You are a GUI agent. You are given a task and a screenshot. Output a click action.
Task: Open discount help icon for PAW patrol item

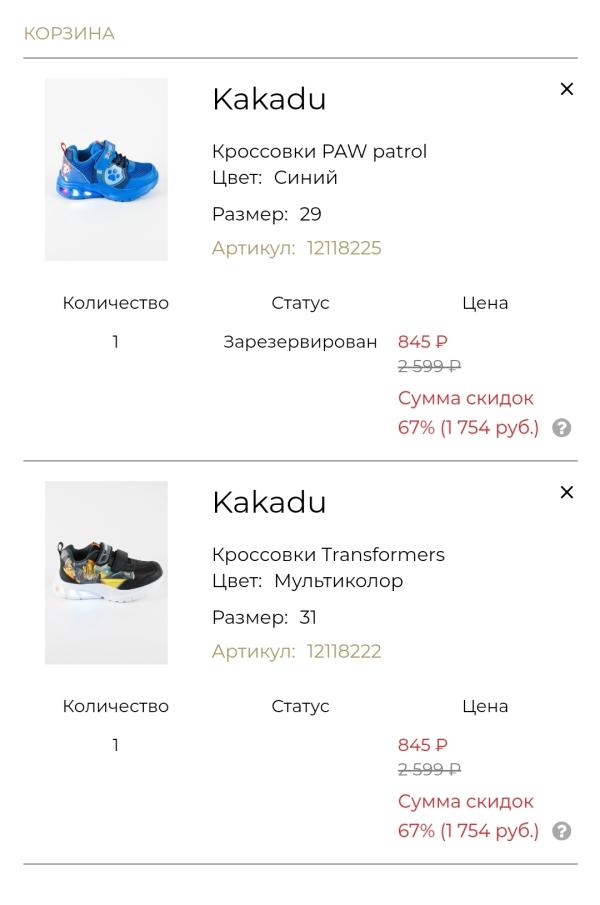(x=561, y=428)
